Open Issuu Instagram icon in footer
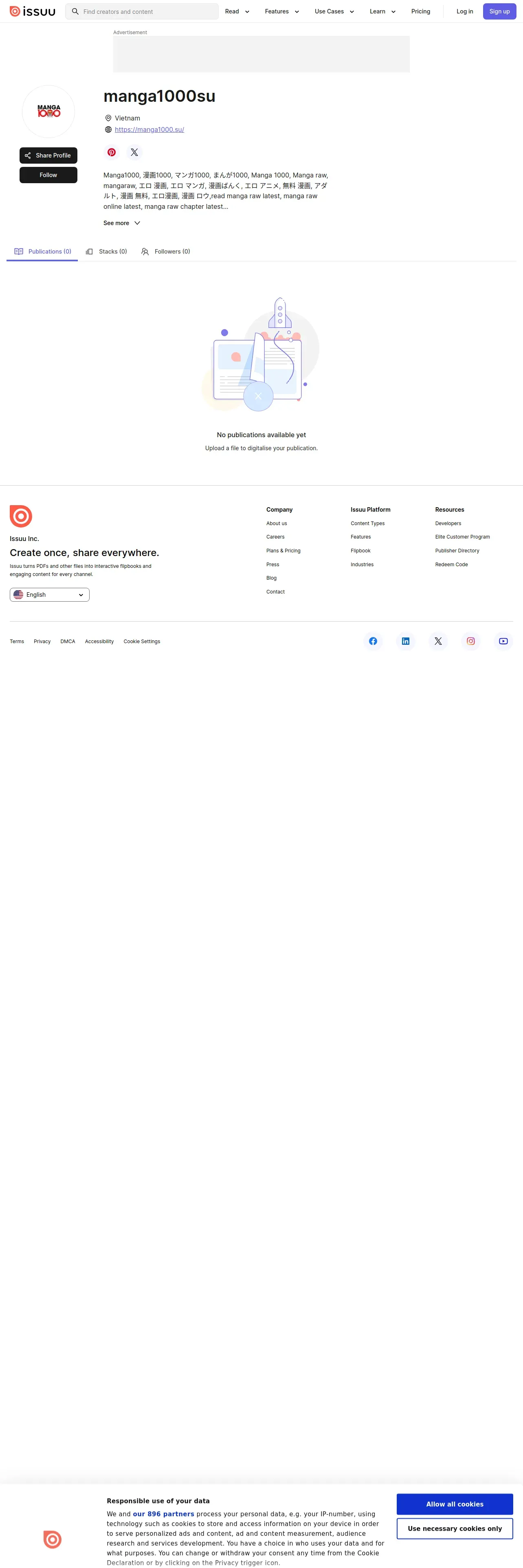The image size is (523, 1568). pyautogui.click(x=470, y=641)
